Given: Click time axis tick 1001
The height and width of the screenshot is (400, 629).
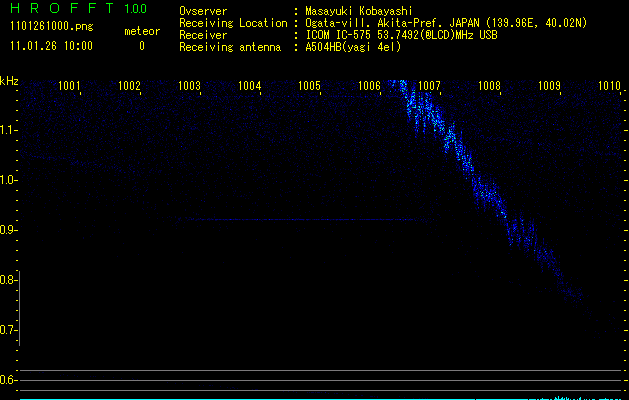Looking at the screenshot, I should (x=69, y=85).
